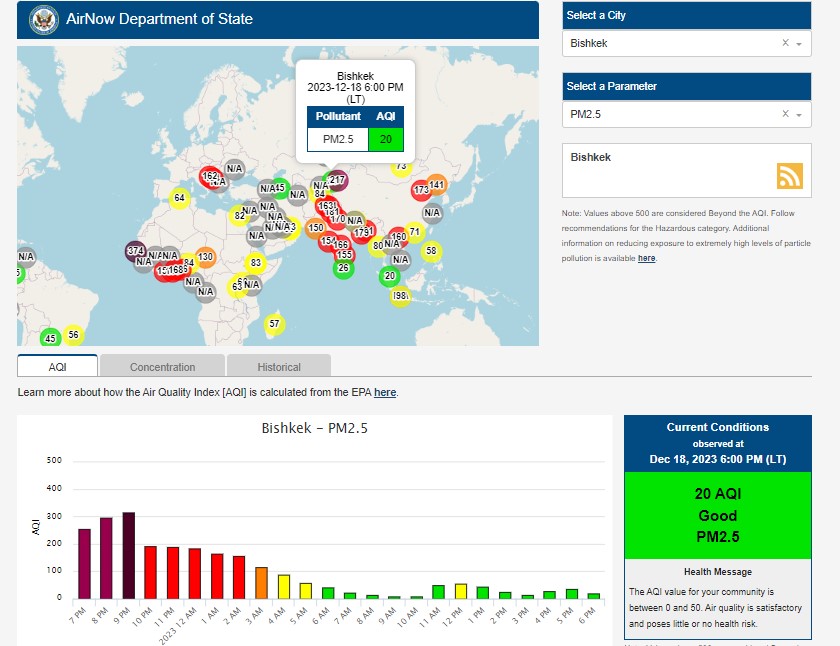Click the Department of State seal logo
The image size is (840, 646).
[x=43, y=19]
